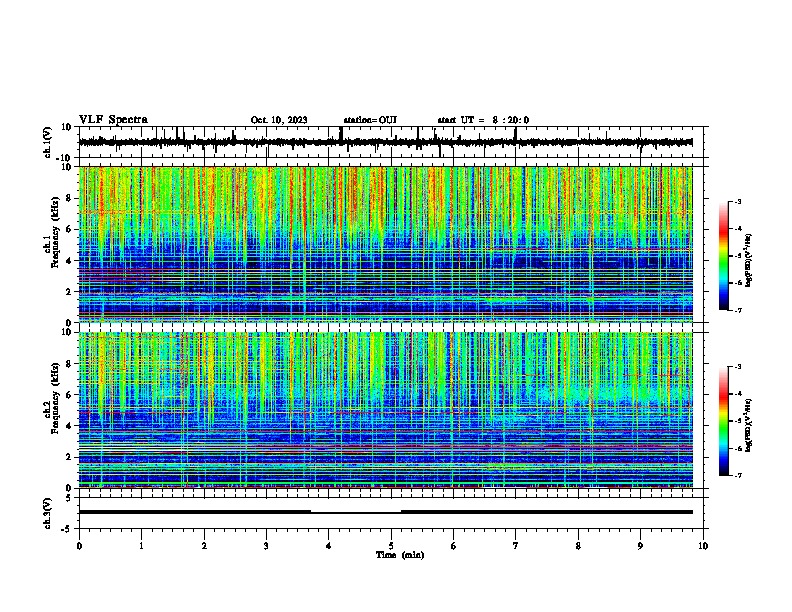792x612 pixels.
Task: Click the time axis tick label "7"
Action: (x=516, y=546)
